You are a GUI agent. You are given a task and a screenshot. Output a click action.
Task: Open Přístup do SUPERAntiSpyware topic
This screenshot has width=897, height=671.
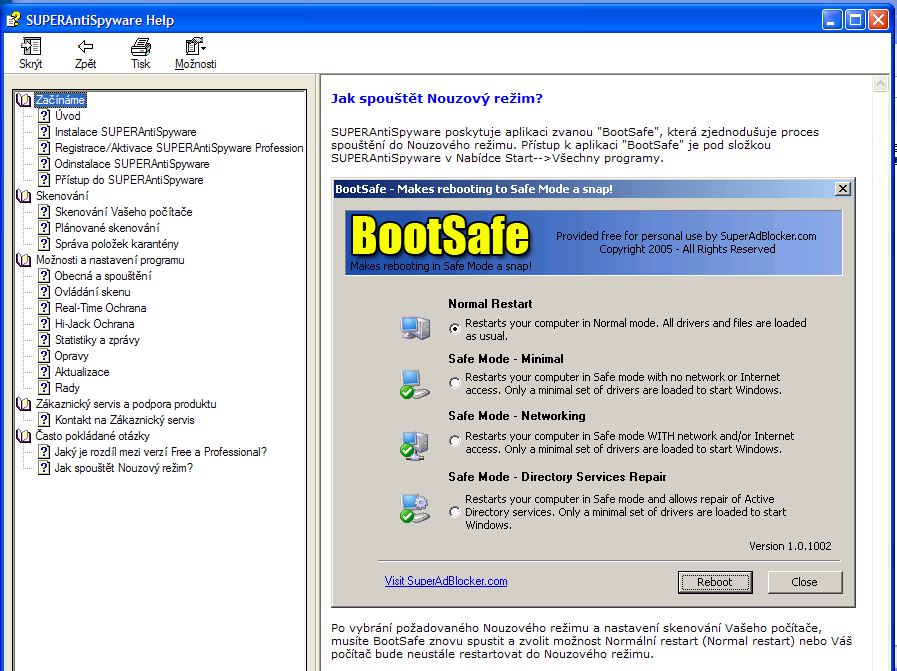[x=129, y=180]
